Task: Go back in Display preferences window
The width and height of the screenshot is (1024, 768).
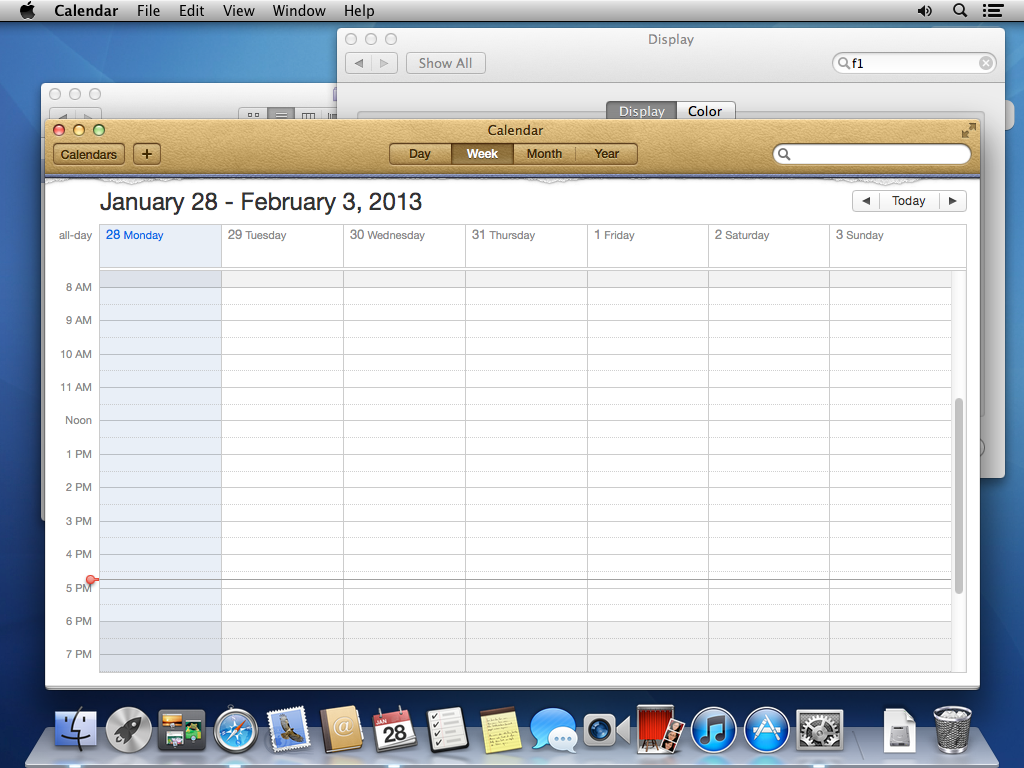Action: coord(359,63)
